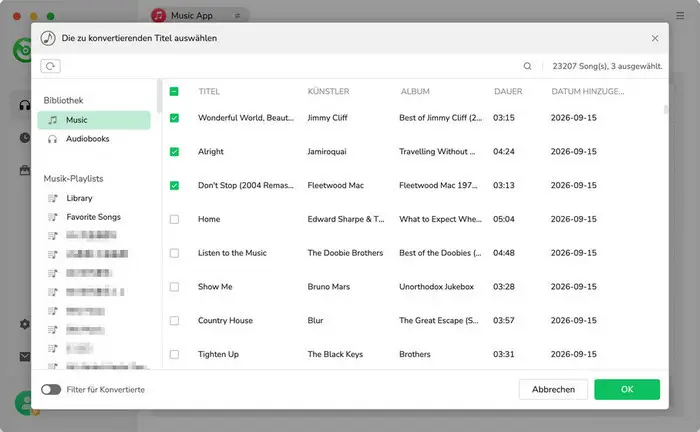Click the playlist icon beside Library
This screenshot has height=432, width=700.
tap(53, 198)
